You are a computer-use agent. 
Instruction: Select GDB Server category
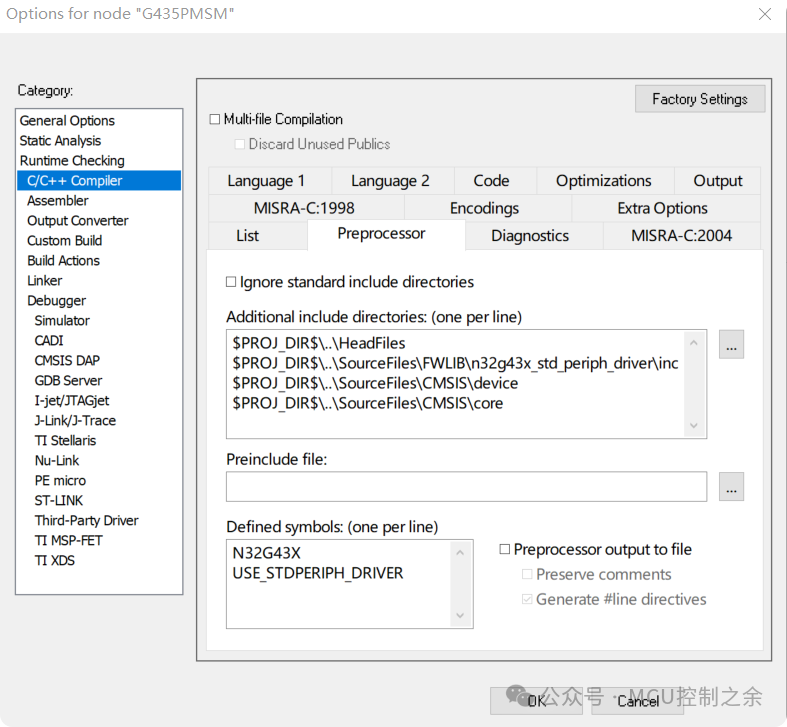[99, 381]
